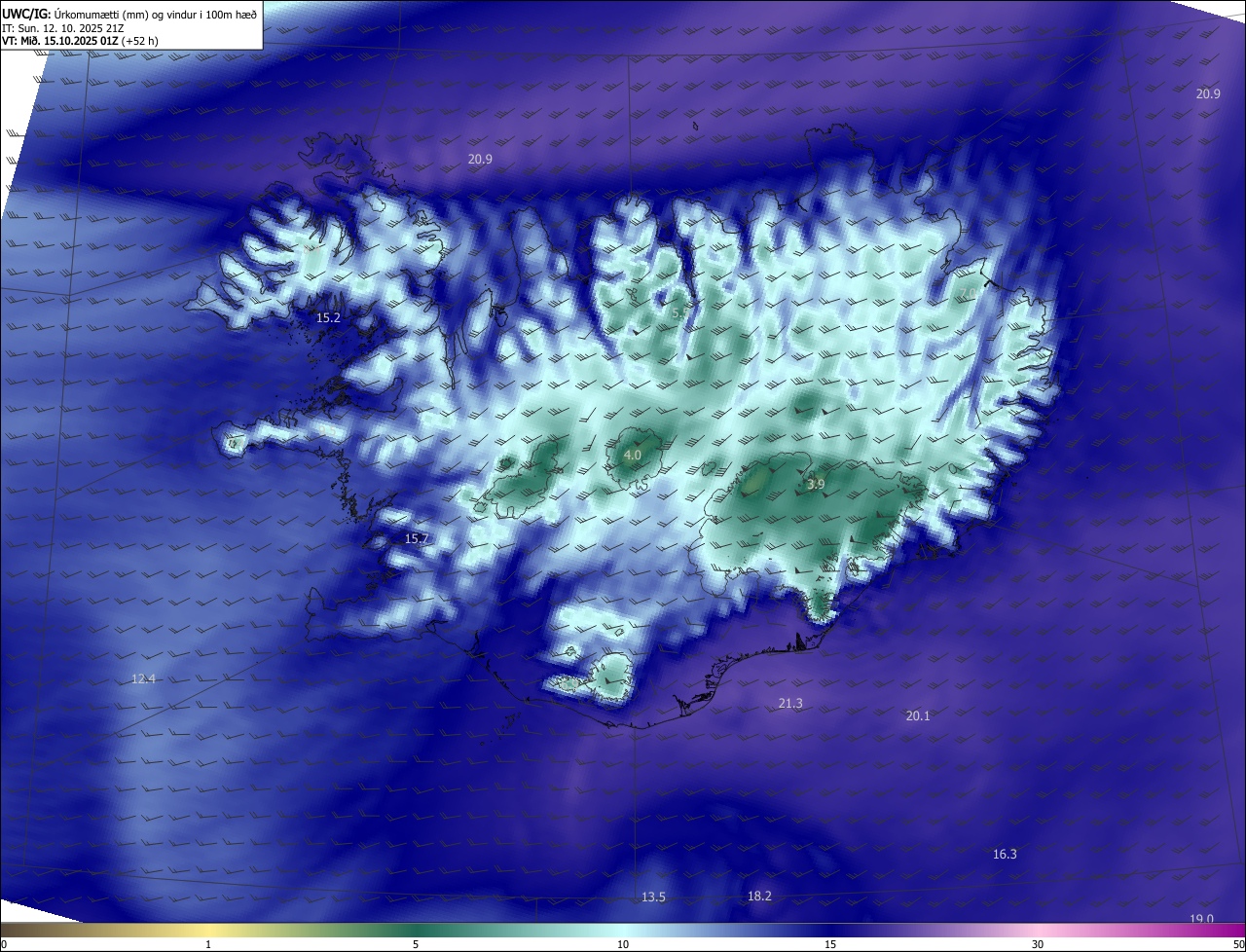Click the 3.9 value on Vatnajökull glacier
The height and width of the screenshot is (952, 1246).
pyautogui.click(x=817, y=484)
